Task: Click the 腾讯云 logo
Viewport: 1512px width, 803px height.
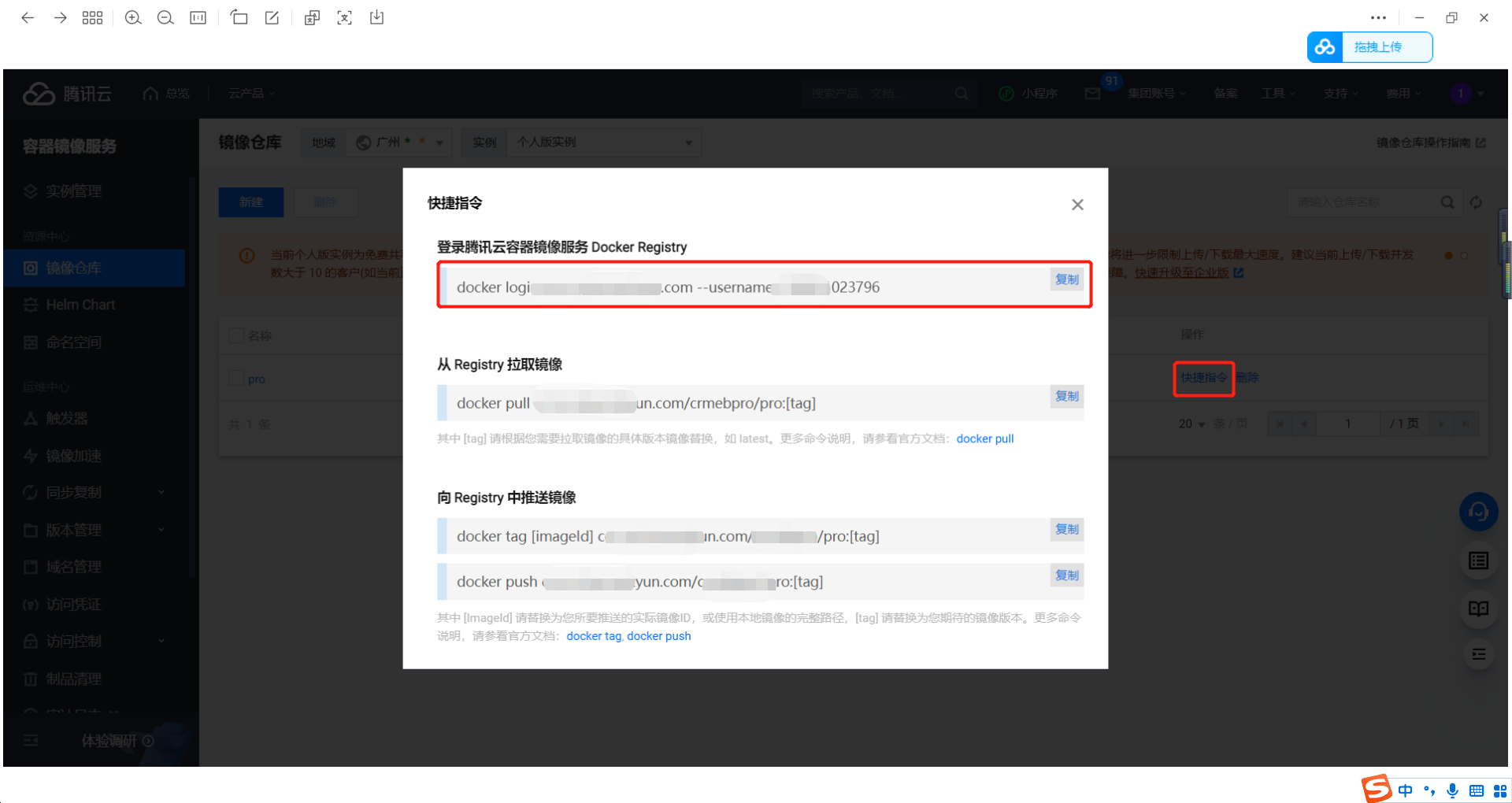Action: pyautogui.click(x=67, y=94)
